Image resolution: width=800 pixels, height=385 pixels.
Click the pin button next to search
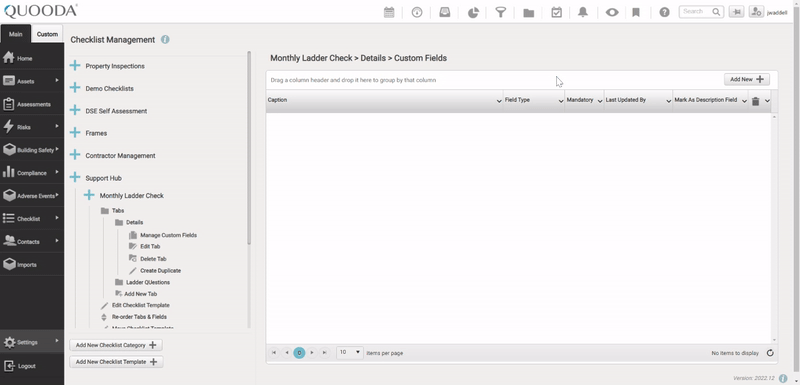736,12
